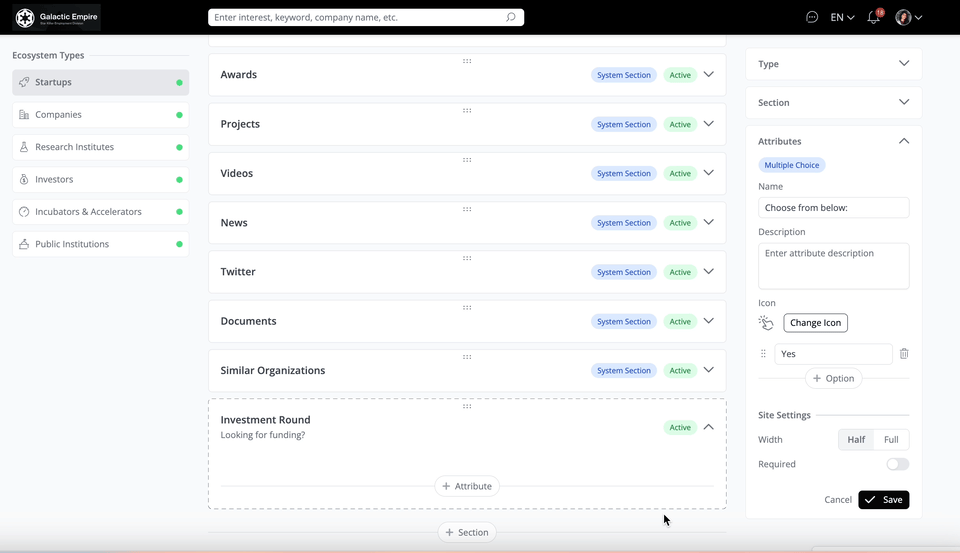Add a new Option to attribute
The image size is (960, 553).
point(833,379)
